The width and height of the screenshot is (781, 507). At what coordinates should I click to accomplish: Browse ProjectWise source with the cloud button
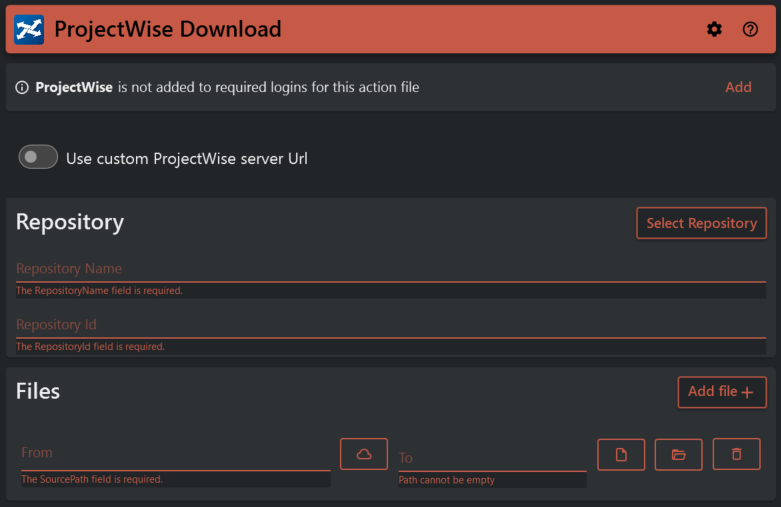pos(364,454)
